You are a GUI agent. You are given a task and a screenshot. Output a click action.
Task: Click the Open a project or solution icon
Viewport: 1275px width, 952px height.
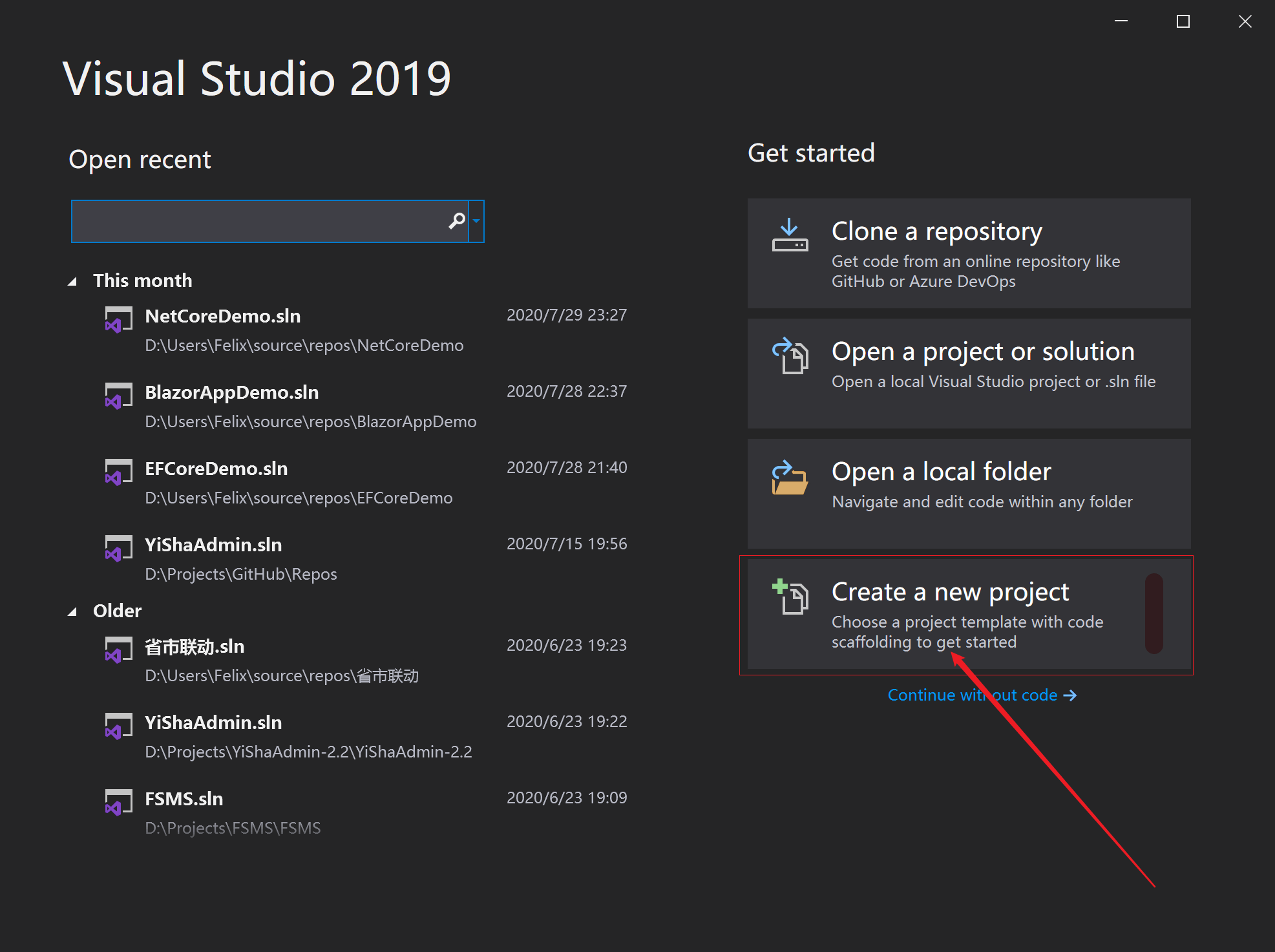pyautogui.click(x=790, y=356)
